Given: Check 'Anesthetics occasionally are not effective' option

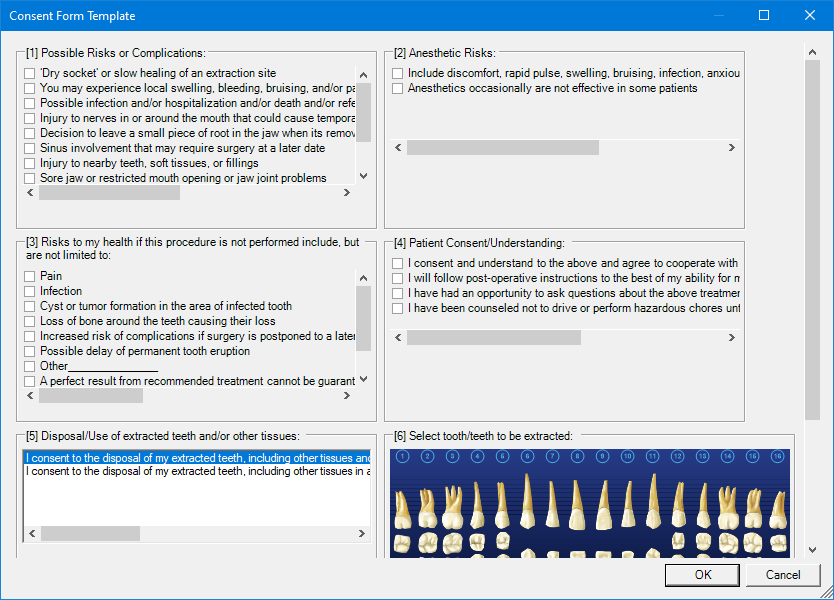Looking at the screenshot, I should click(397, 88).
